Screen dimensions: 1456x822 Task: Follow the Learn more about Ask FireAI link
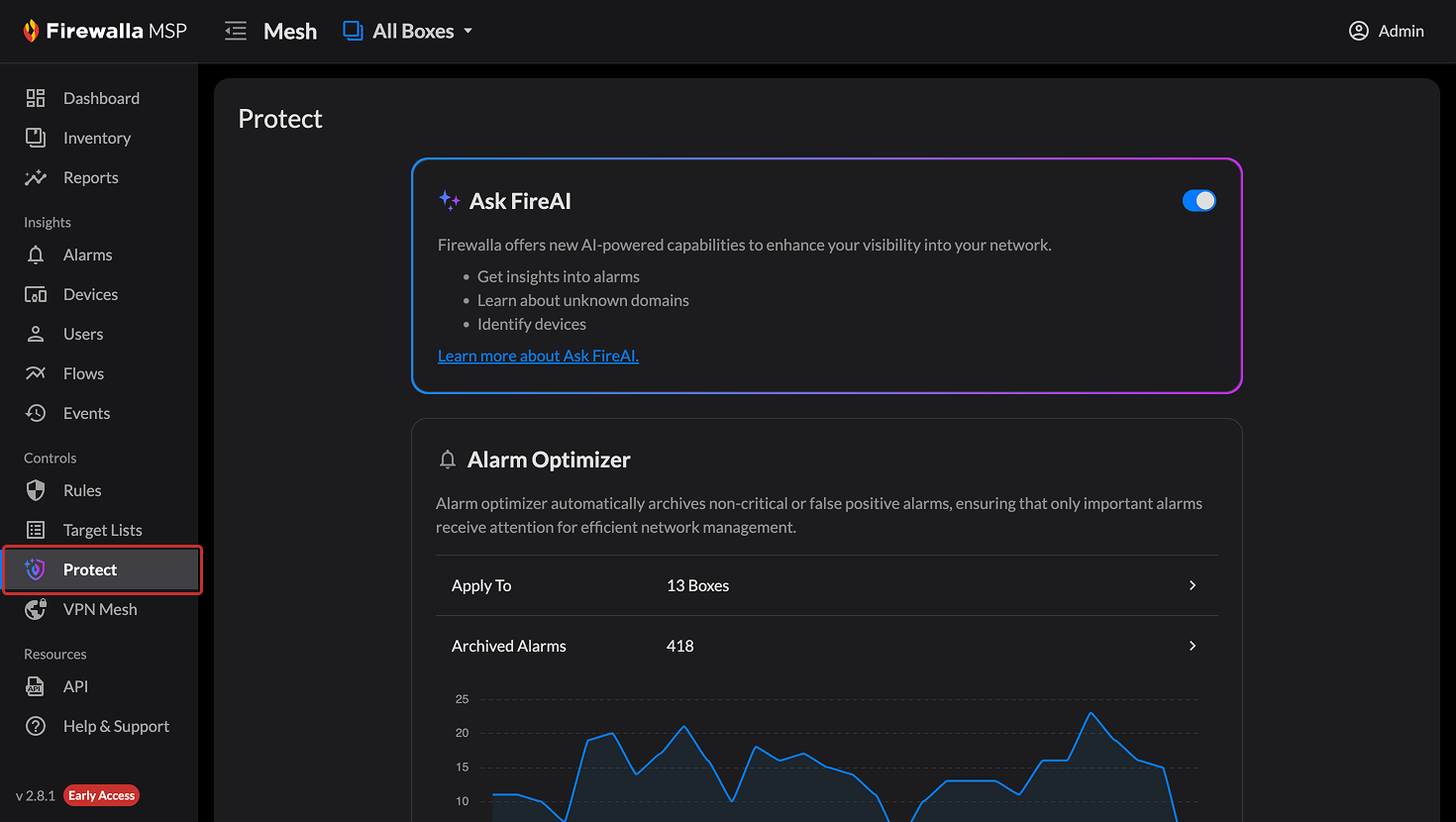538,356
